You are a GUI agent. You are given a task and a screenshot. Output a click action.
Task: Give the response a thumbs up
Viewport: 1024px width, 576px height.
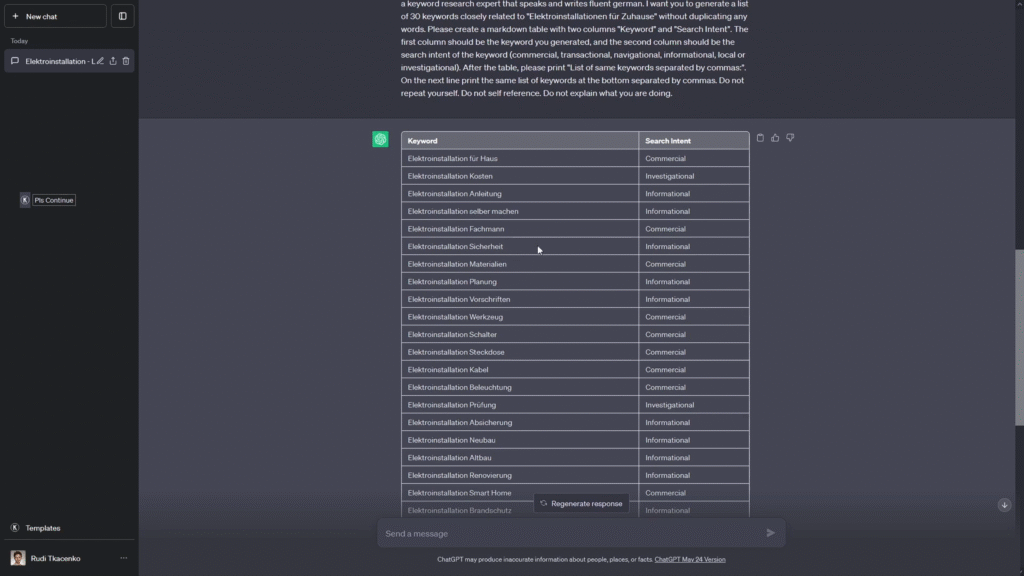click(775, 138)
